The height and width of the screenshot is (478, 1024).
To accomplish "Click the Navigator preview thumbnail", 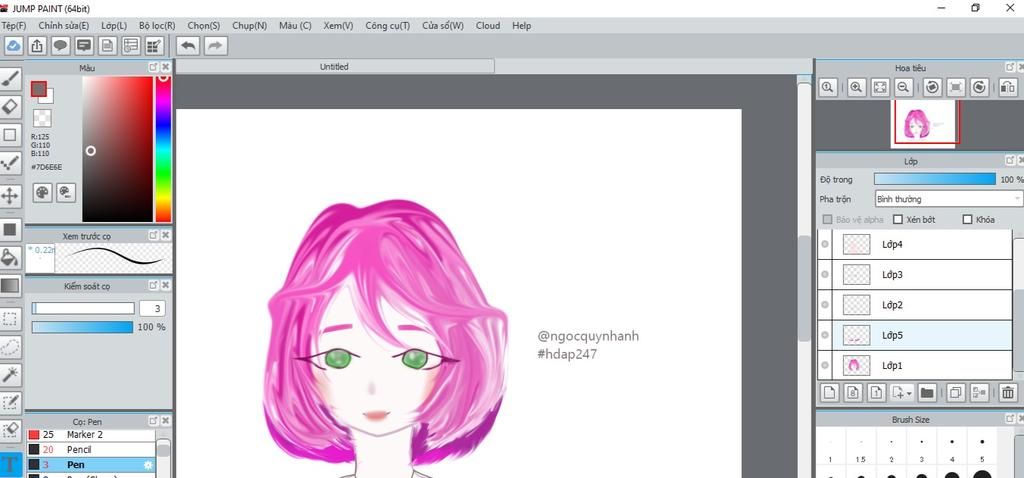I will pyautogui.click(x=925, y=122).
